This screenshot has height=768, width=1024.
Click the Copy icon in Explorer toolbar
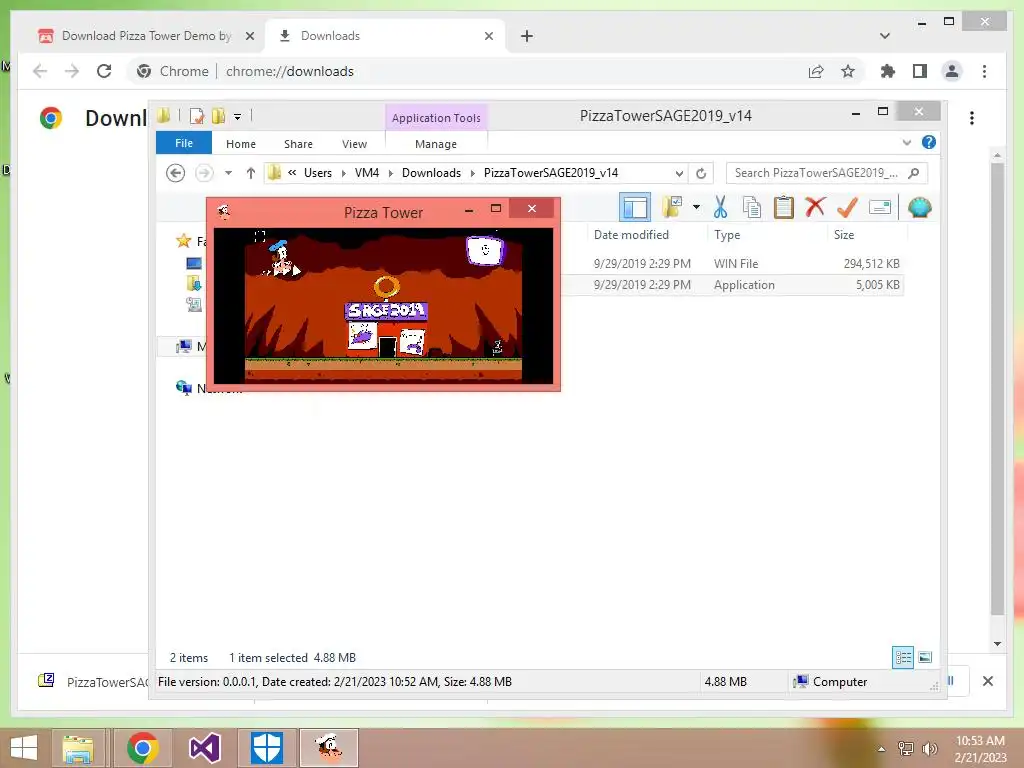pos(752,207)
